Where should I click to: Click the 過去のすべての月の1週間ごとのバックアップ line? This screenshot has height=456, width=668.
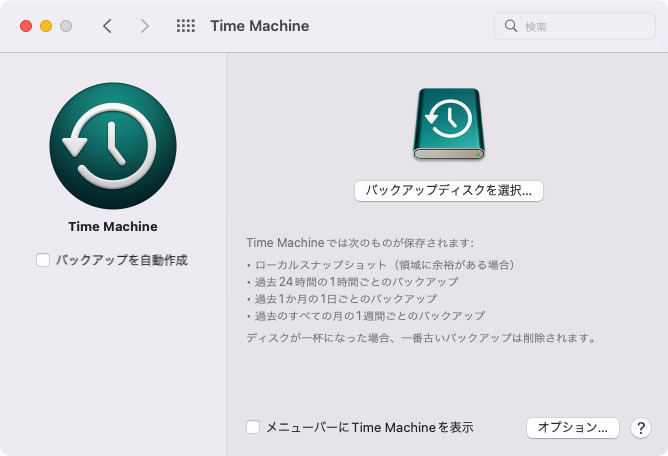(x=366, y=316)
